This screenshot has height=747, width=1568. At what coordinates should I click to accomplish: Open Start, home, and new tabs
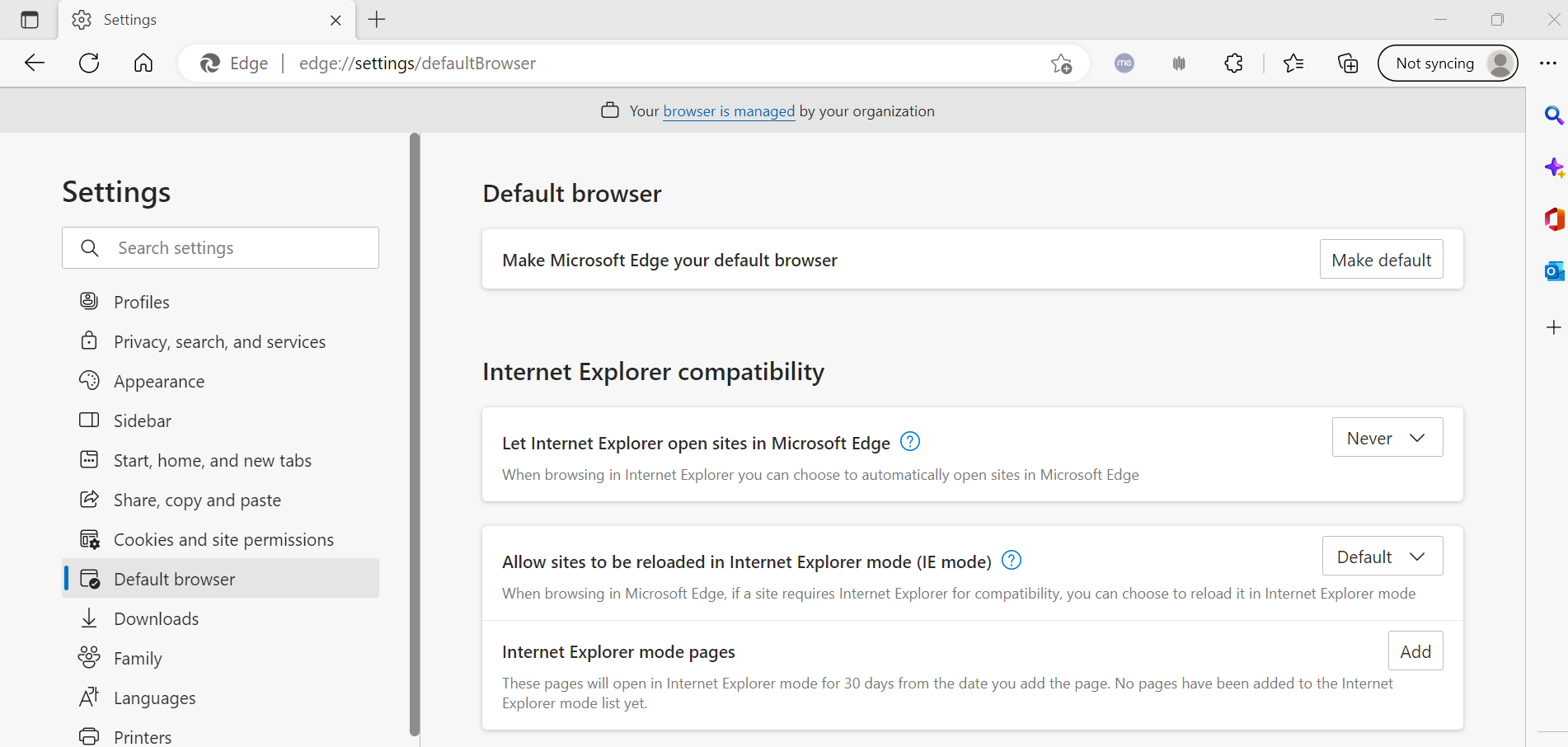220,460
